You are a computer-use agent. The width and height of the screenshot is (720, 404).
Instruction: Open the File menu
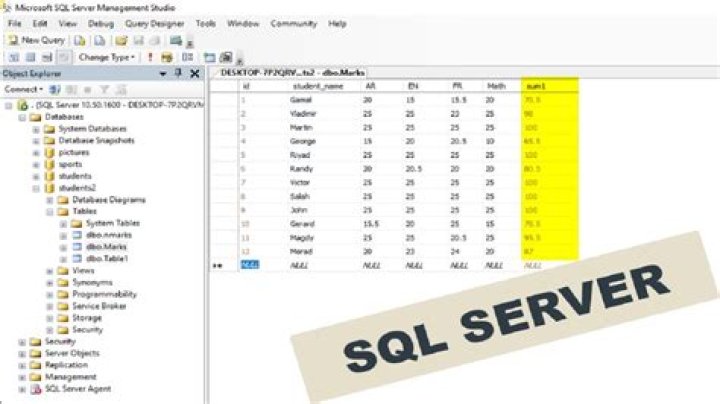point(15,23)
